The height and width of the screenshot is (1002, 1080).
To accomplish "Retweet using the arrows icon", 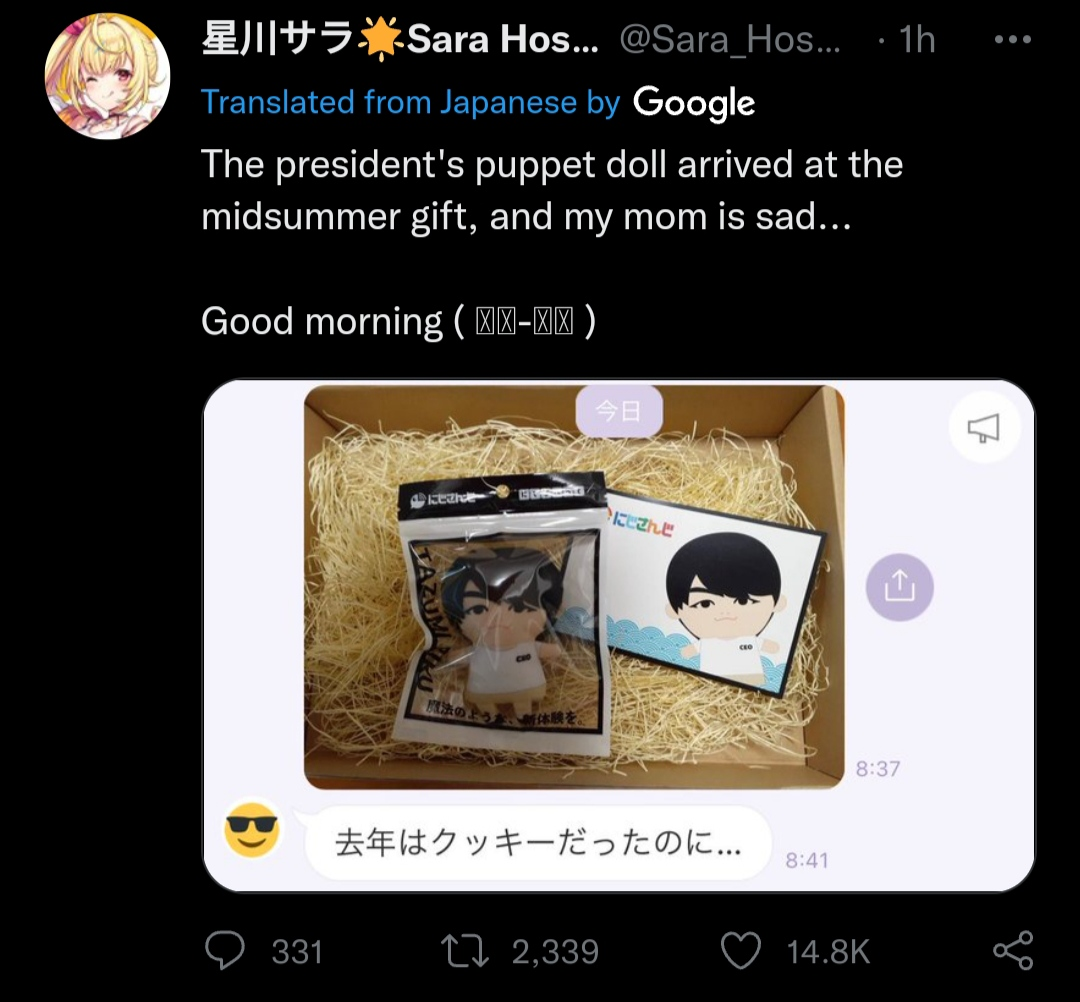I will (x=464, y=950).
